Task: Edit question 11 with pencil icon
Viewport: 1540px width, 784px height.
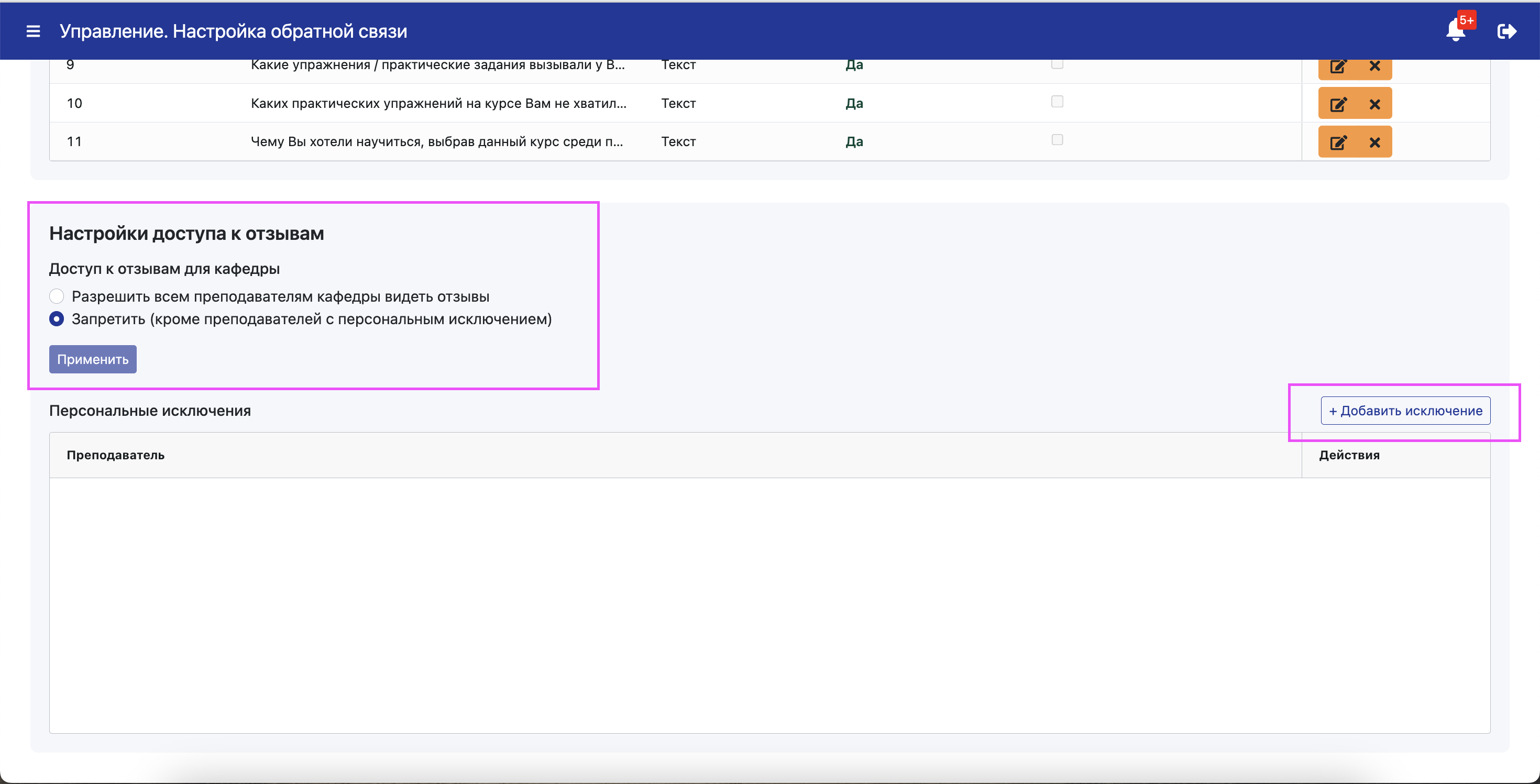Action: click(x=1338, y=142)
